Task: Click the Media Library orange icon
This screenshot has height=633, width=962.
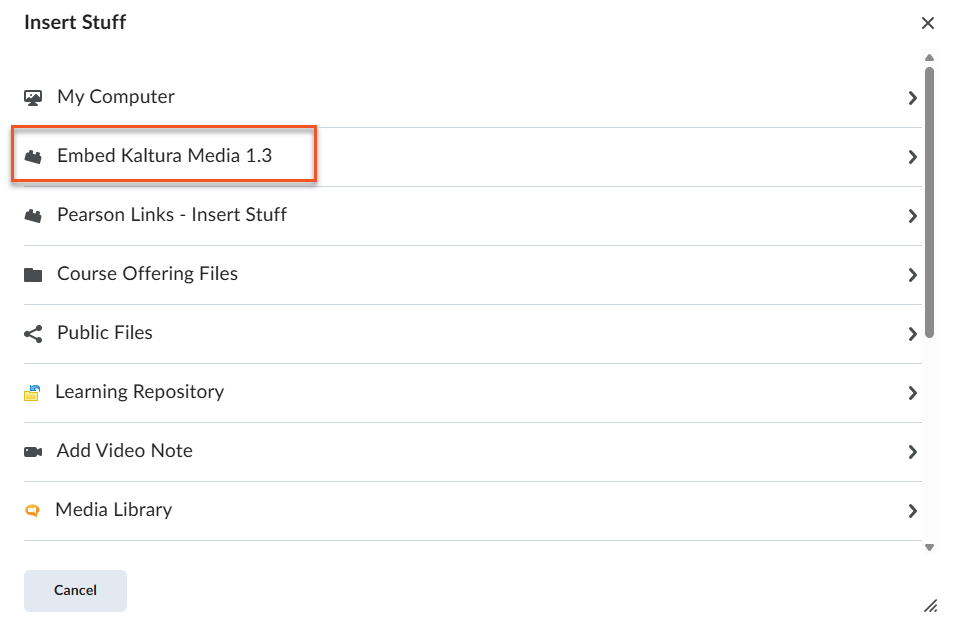Action: point(32,511)
